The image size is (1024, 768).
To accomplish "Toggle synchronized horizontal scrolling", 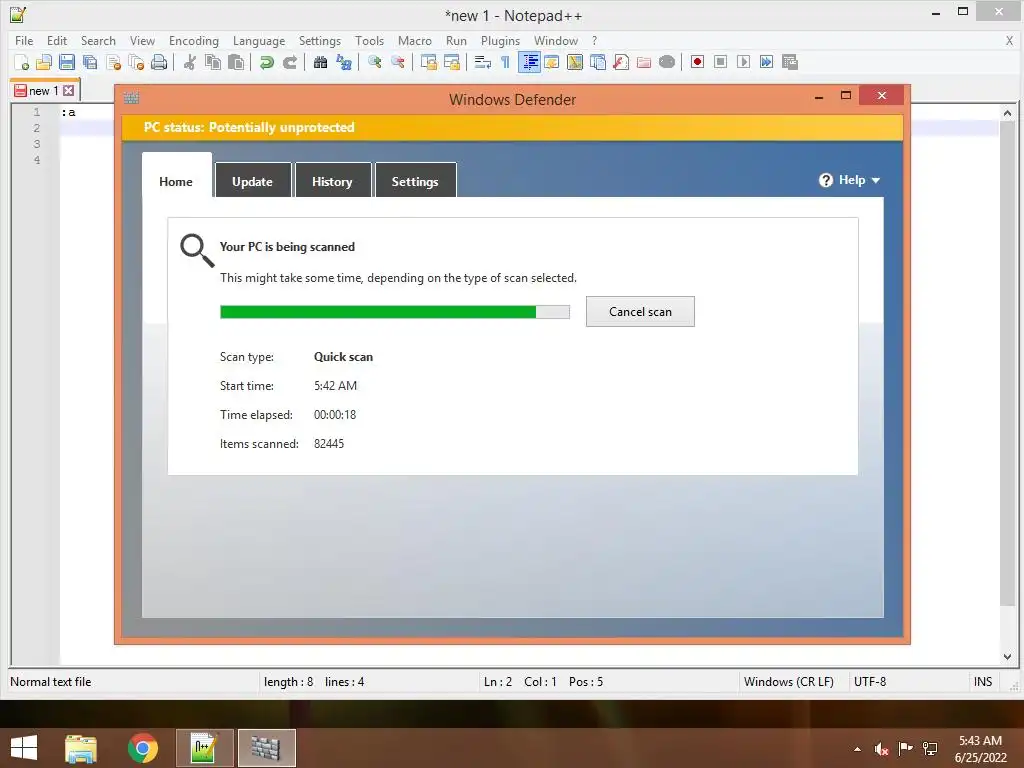I will (451, 62).
